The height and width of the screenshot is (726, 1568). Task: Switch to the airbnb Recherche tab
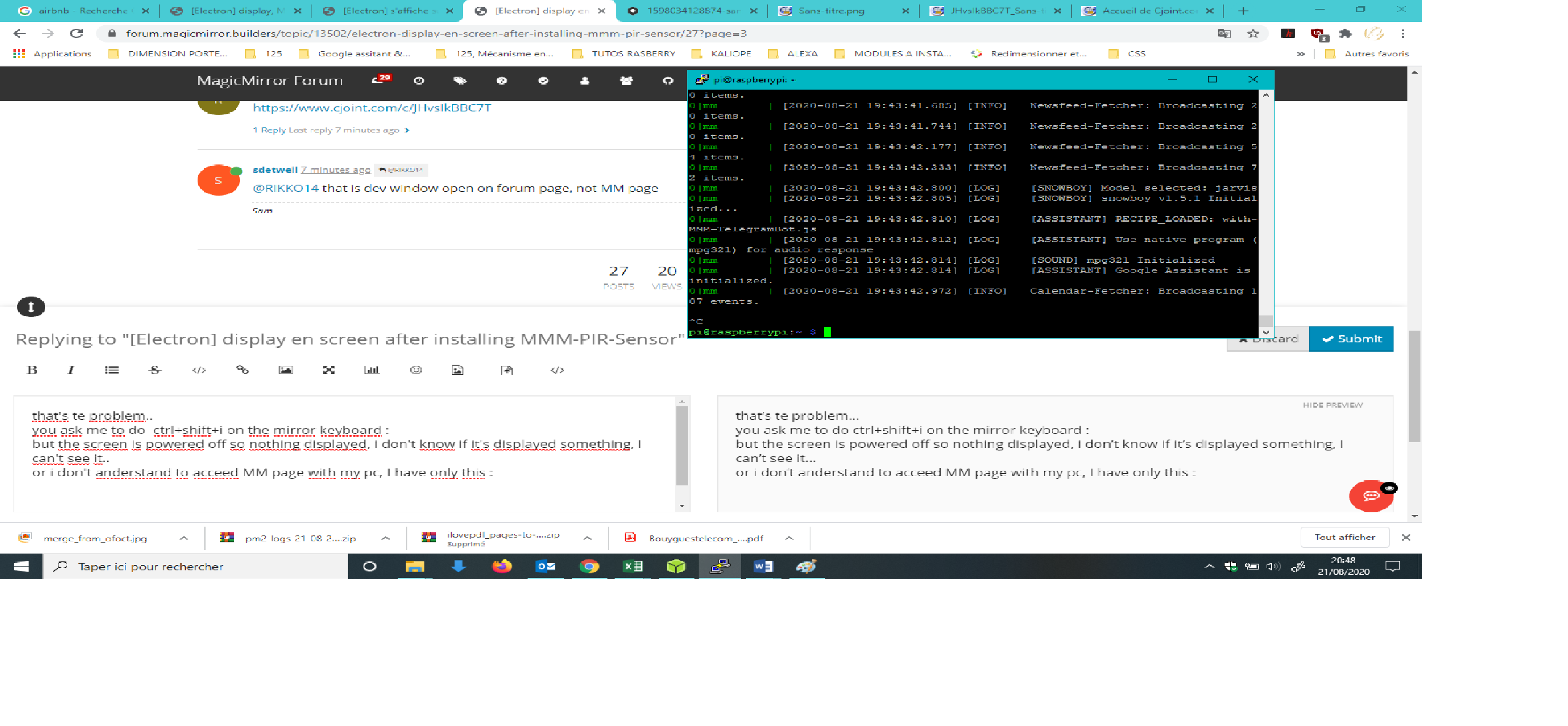click(x=82, y=11)
